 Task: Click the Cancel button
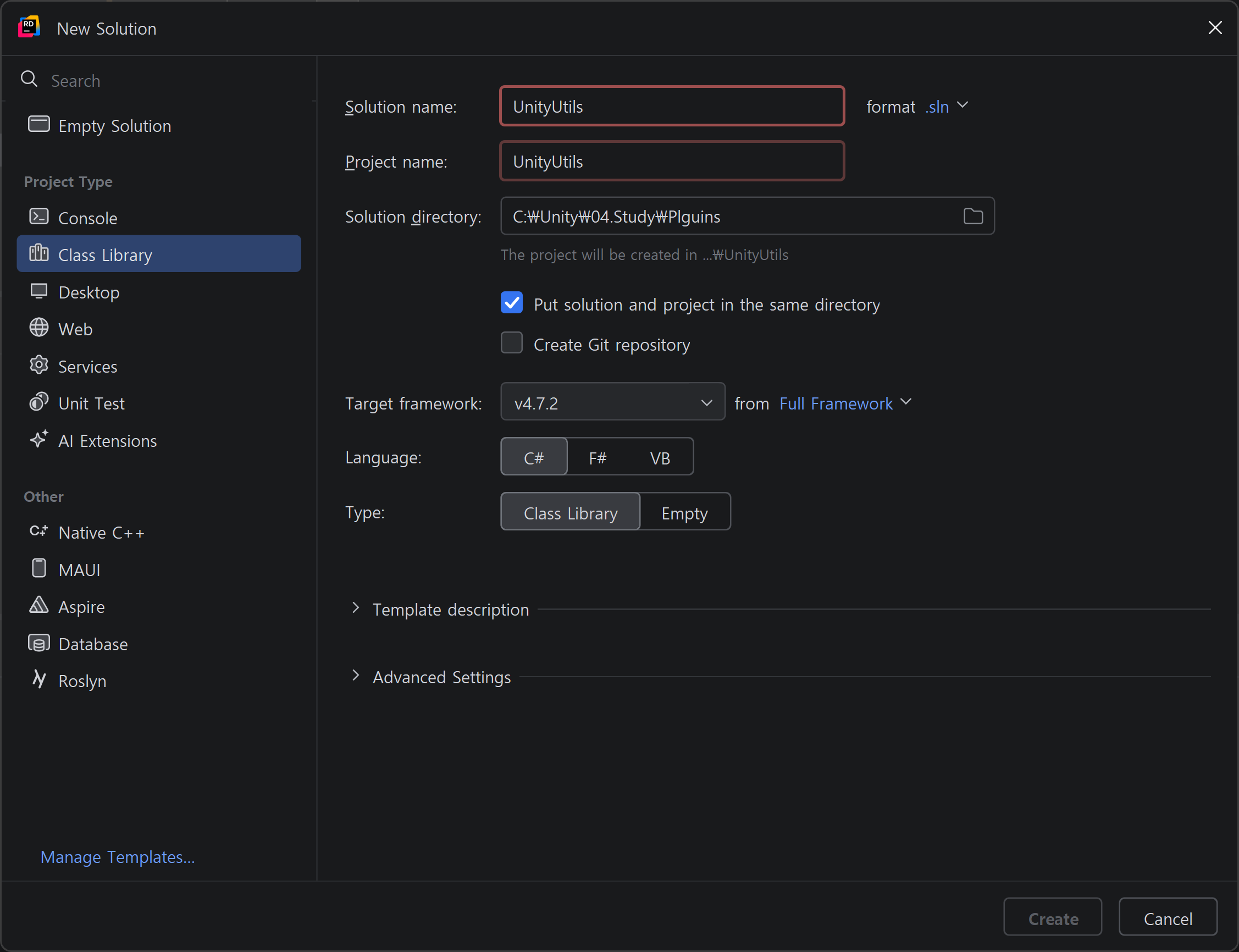(1167, 917)
